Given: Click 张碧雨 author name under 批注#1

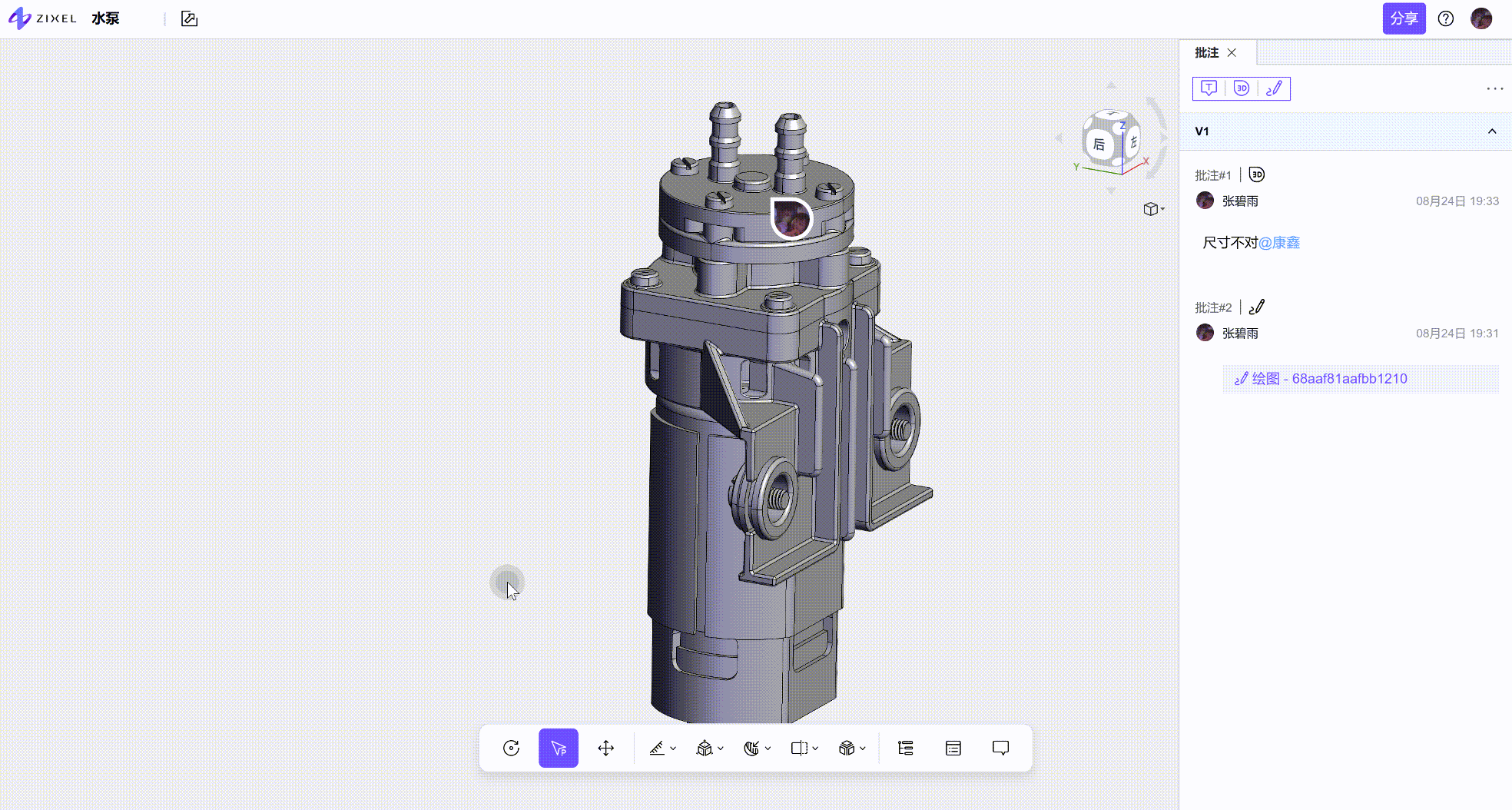Looking at the screenshot, I should pos(1240,201).
